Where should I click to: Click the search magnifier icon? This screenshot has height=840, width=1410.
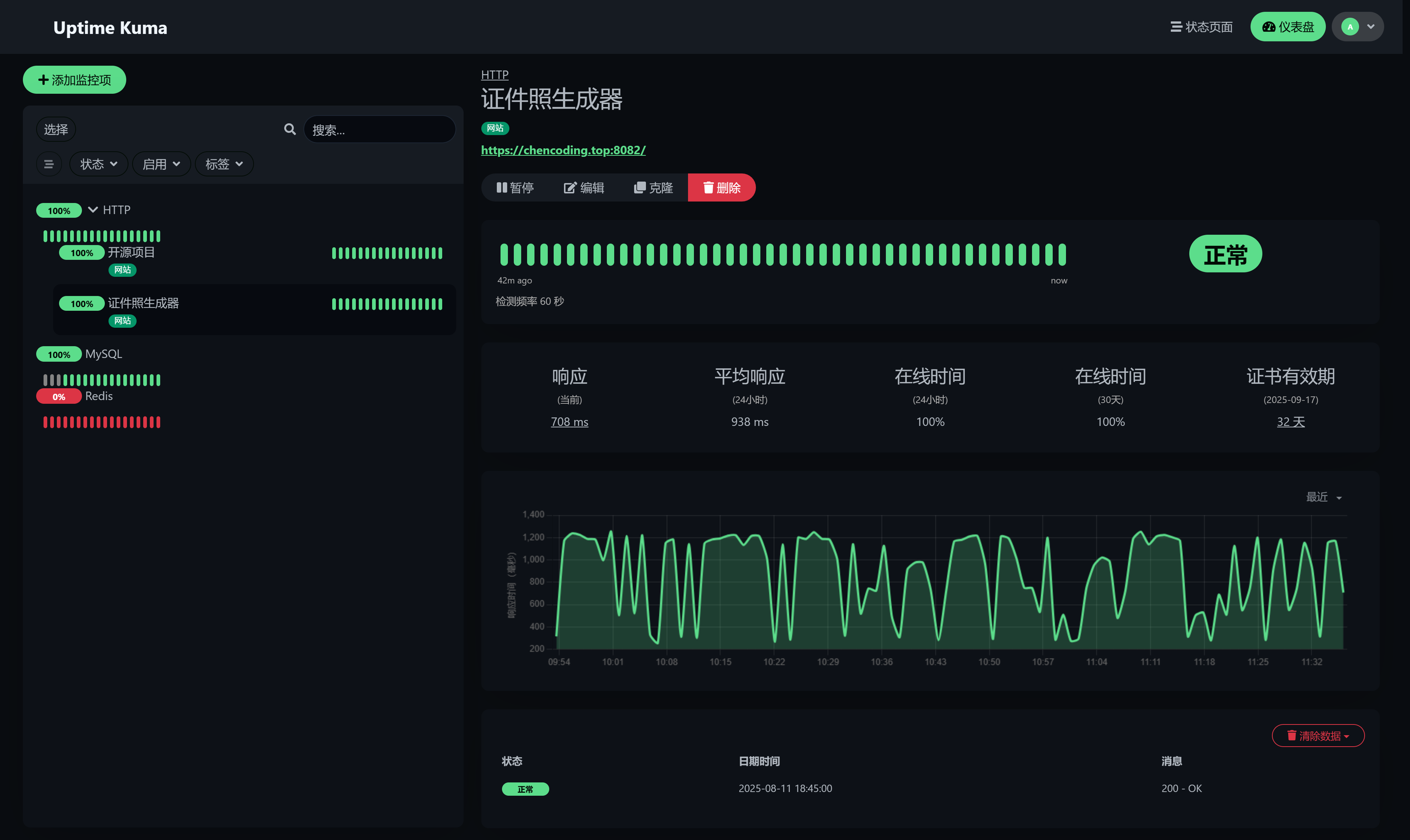290,130
